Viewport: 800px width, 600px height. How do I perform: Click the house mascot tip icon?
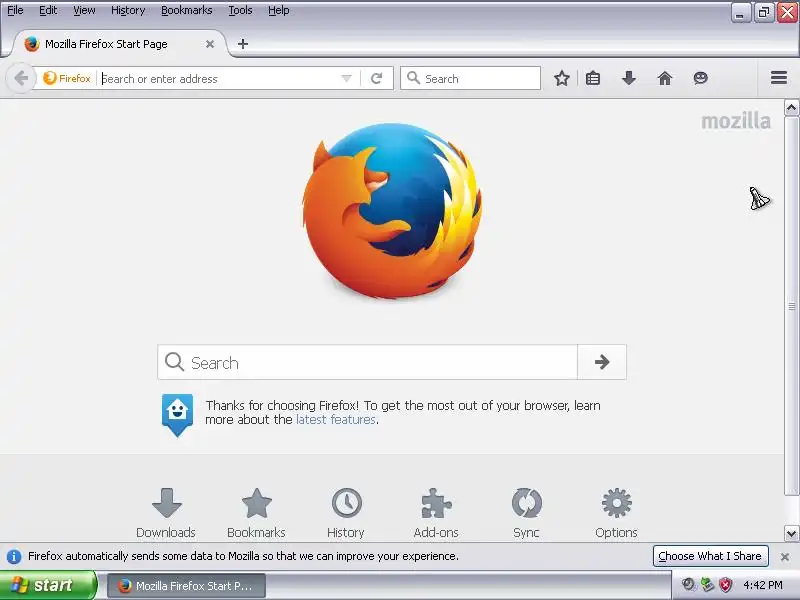177,414
